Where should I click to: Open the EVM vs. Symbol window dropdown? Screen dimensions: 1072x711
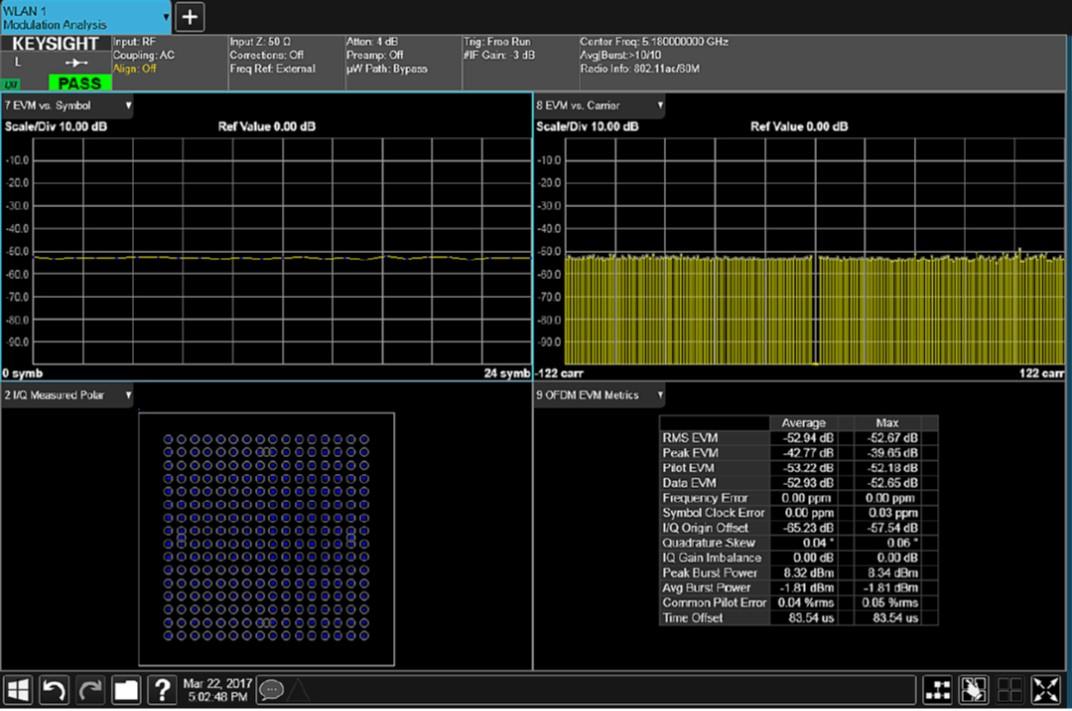[128, 105]
